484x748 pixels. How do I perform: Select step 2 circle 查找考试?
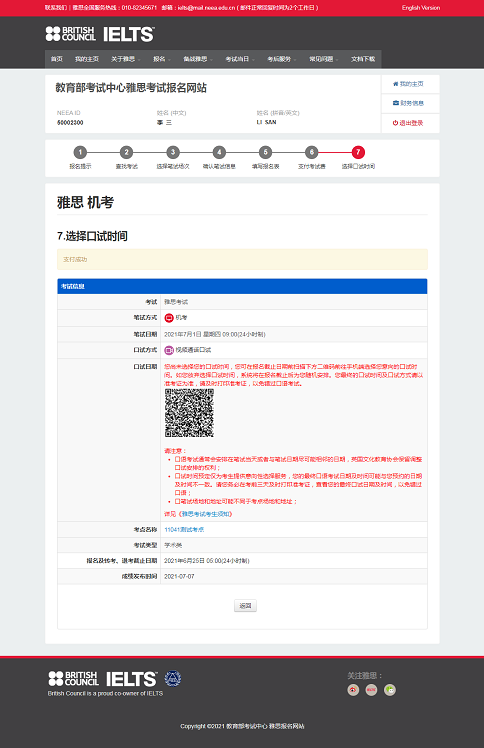click(126, 152)
